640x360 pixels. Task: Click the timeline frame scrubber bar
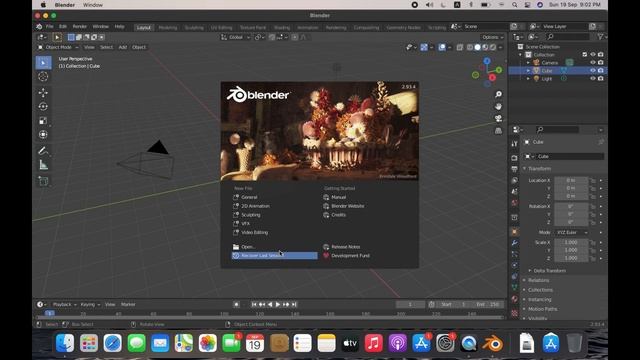point(269,313)
